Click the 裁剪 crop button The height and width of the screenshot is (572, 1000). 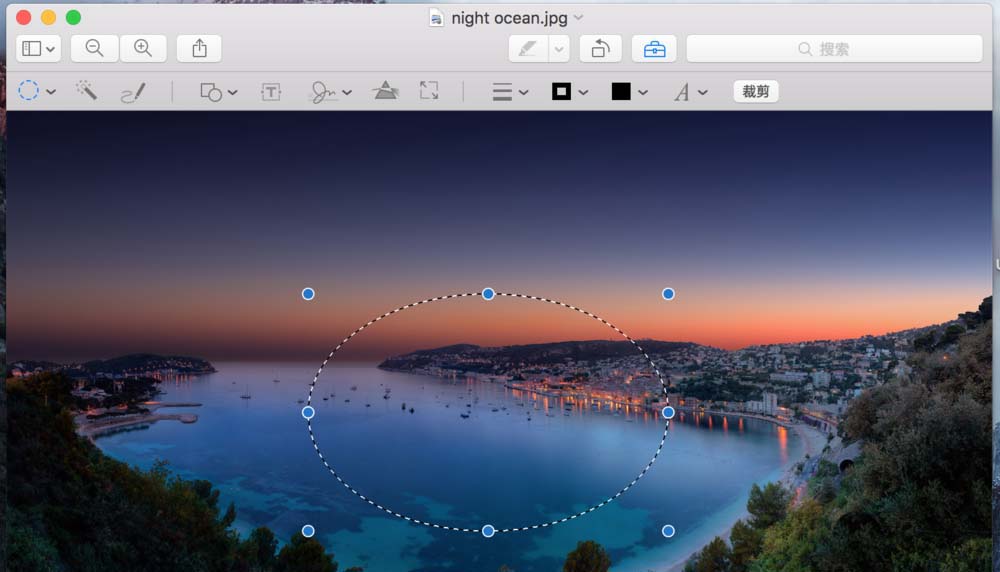point(756,91)
